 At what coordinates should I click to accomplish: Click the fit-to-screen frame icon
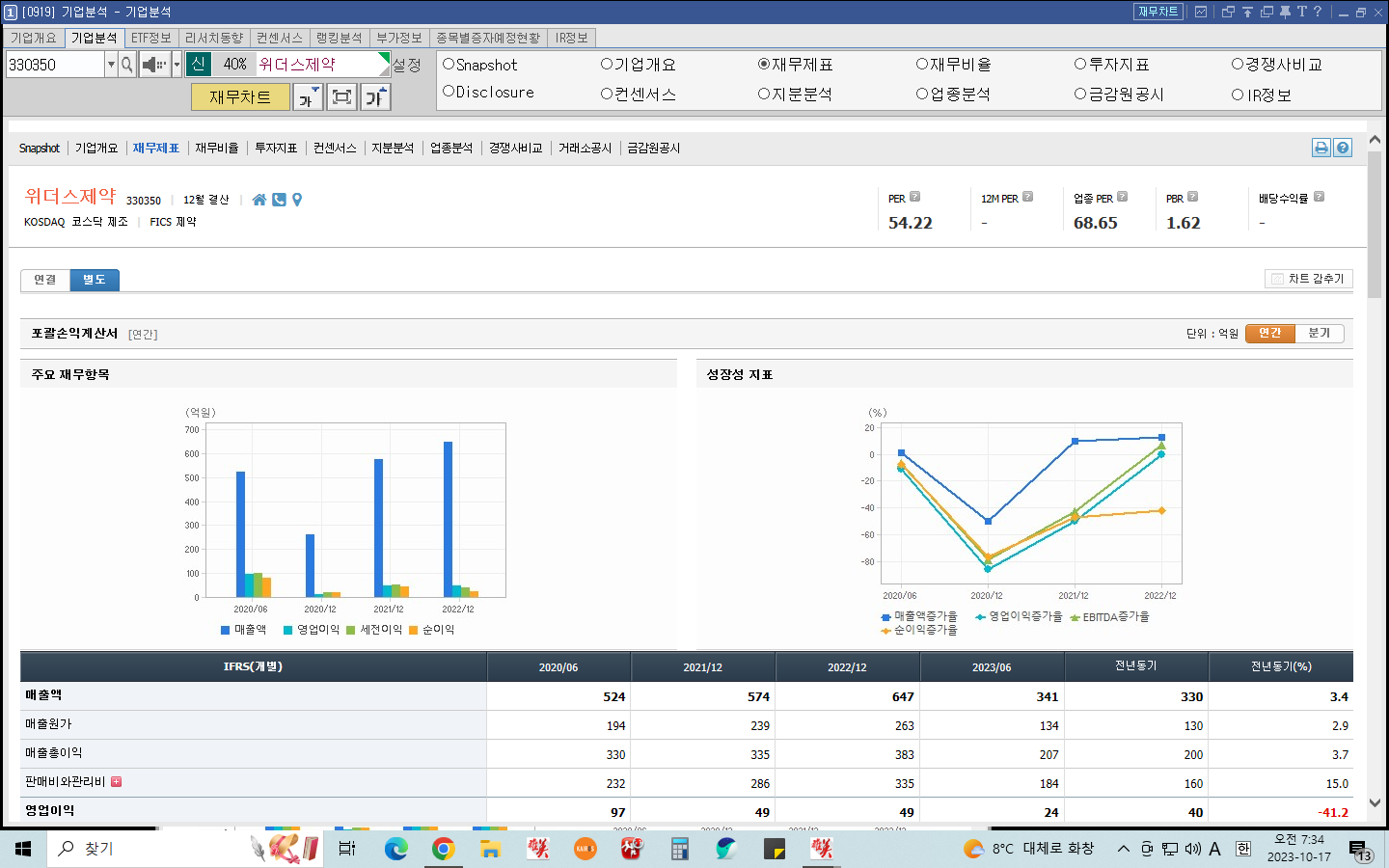coord(341,97)
